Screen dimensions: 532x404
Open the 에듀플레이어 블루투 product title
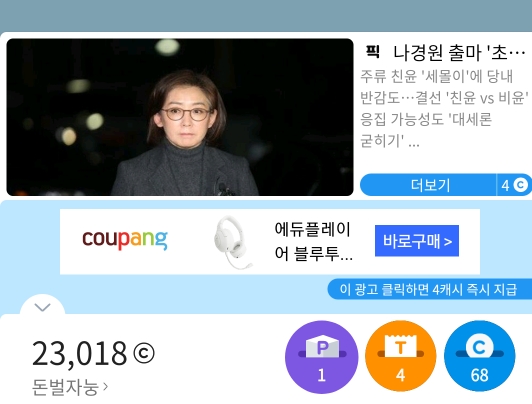point(313,242)
